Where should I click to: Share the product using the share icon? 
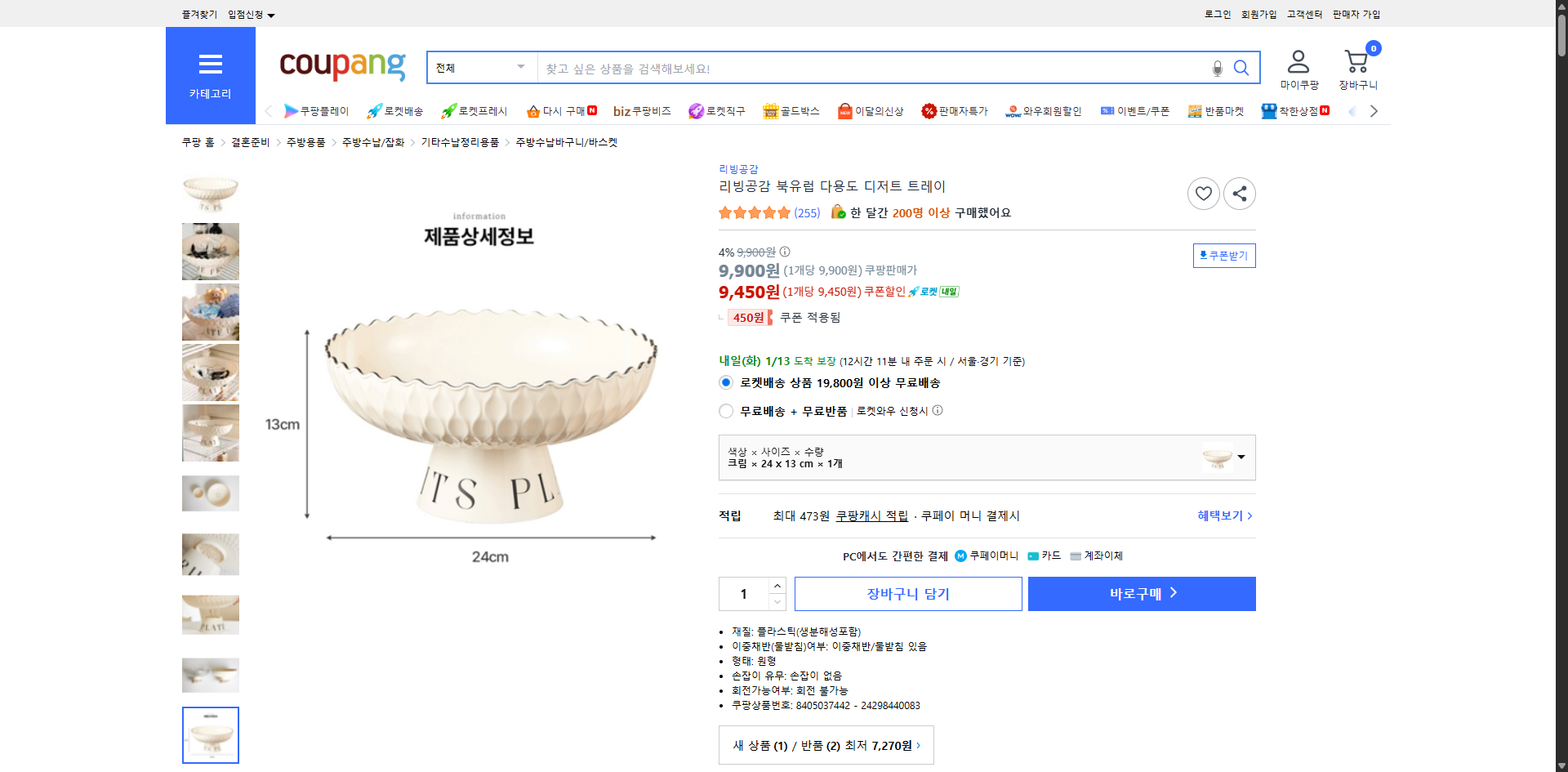point(1239,194)
